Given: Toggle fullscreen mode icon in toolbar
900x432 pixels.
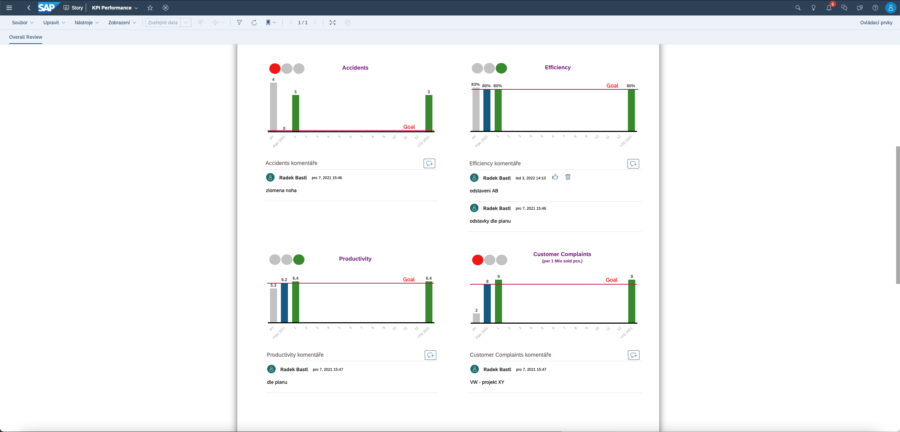Looking at the screenshot, I should pyautogui.click(x=333, y=21).
